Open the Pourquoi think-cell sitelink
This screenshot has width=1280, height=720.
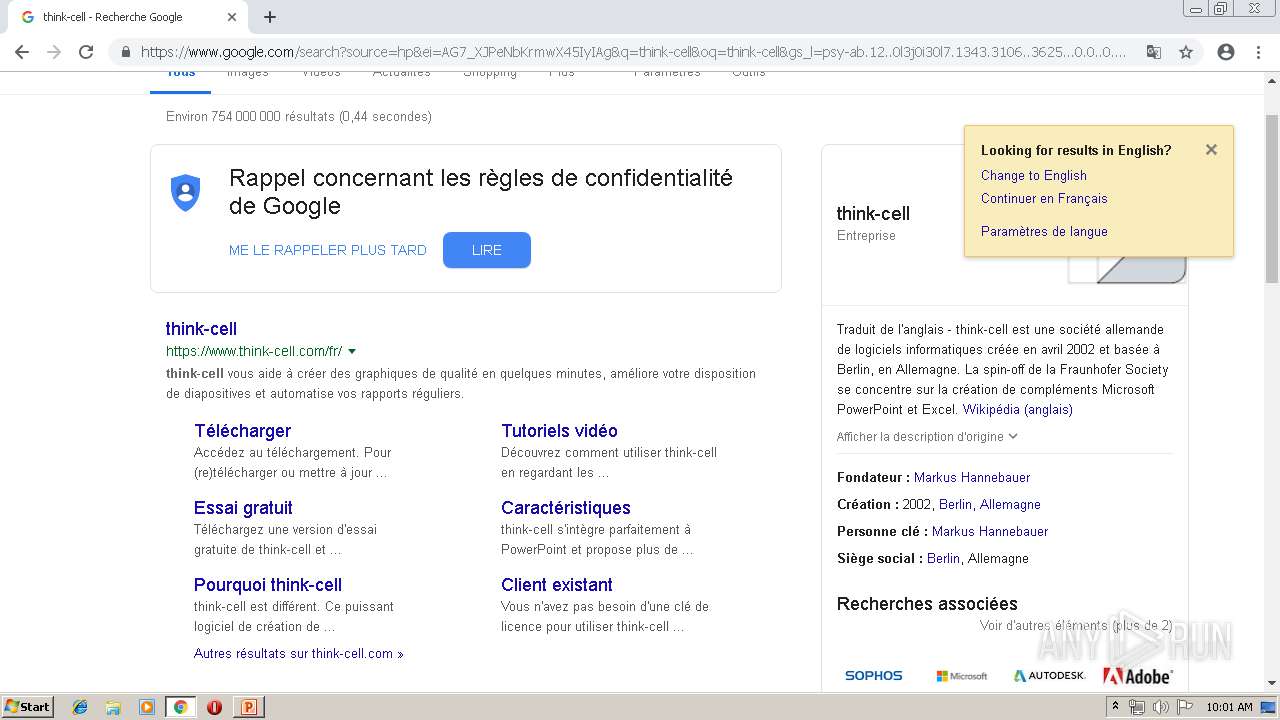tap(268, 585)
